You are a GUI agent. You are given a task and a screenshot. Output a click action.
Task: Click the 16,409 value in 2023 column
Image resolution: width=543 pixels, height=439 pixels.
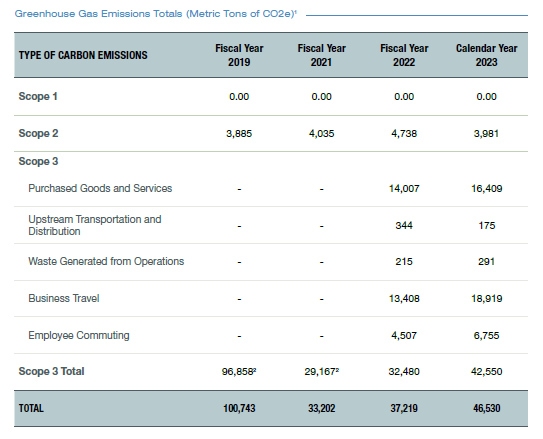tap(487, 189)
